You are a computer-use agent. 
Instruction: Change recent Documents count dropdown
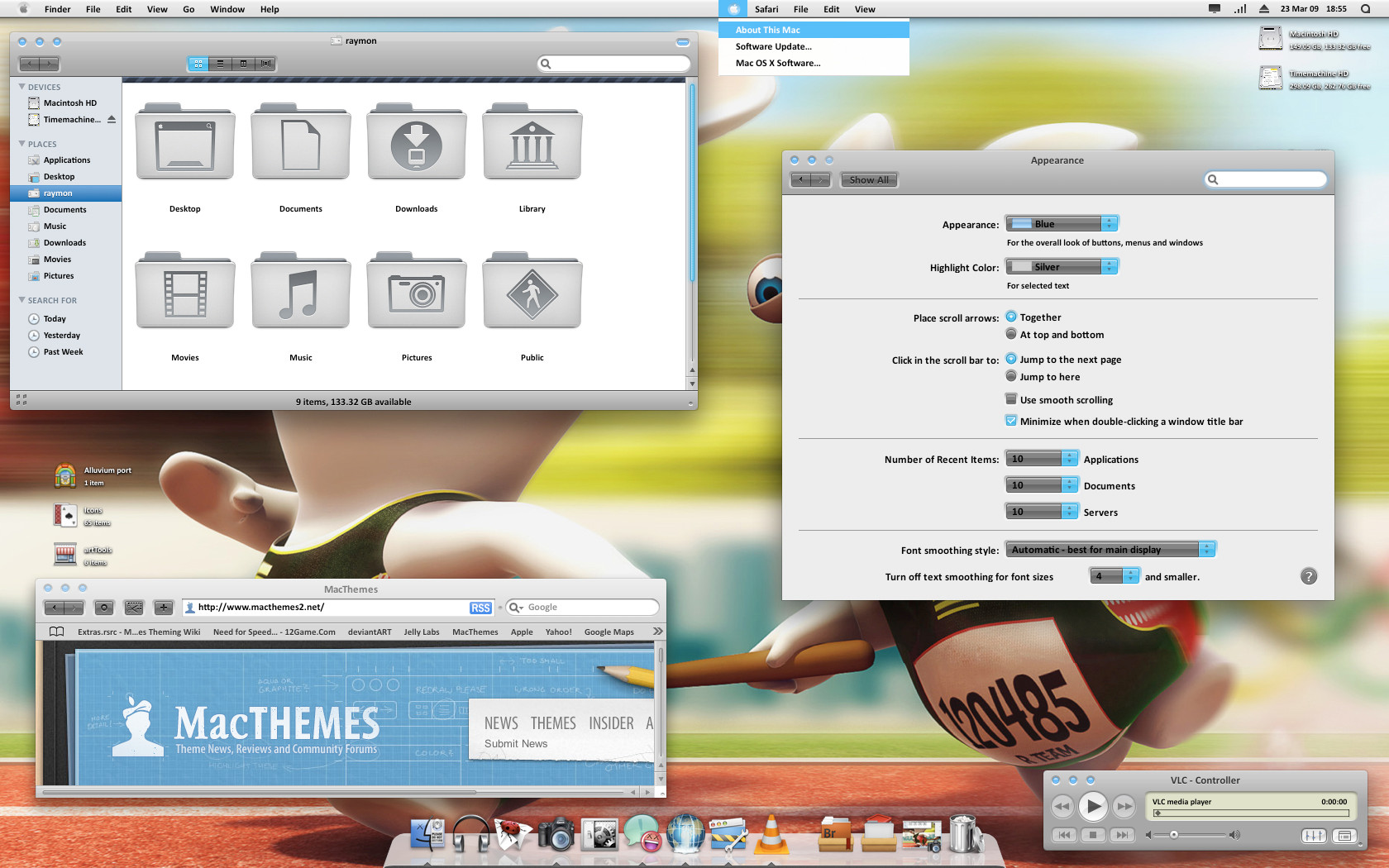[x=1042, y=485]
